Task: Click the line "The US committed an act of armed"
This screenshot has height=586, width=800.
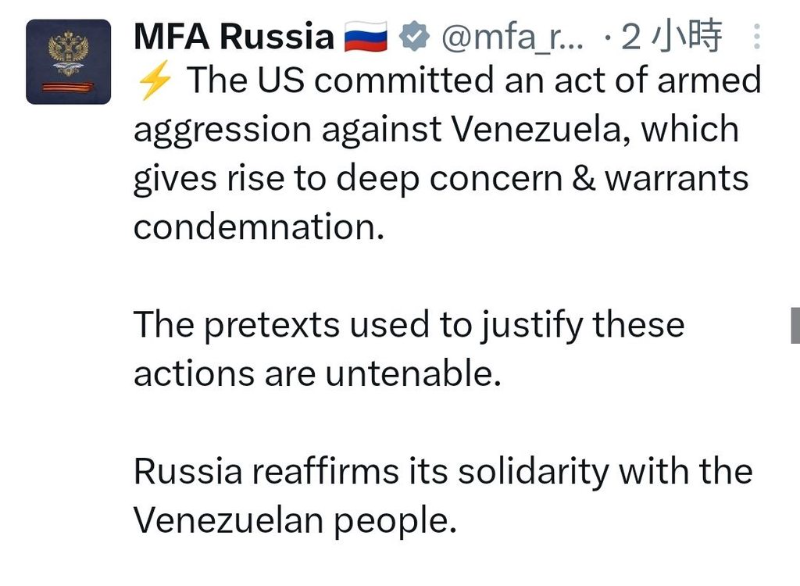Action: point(474,81)
